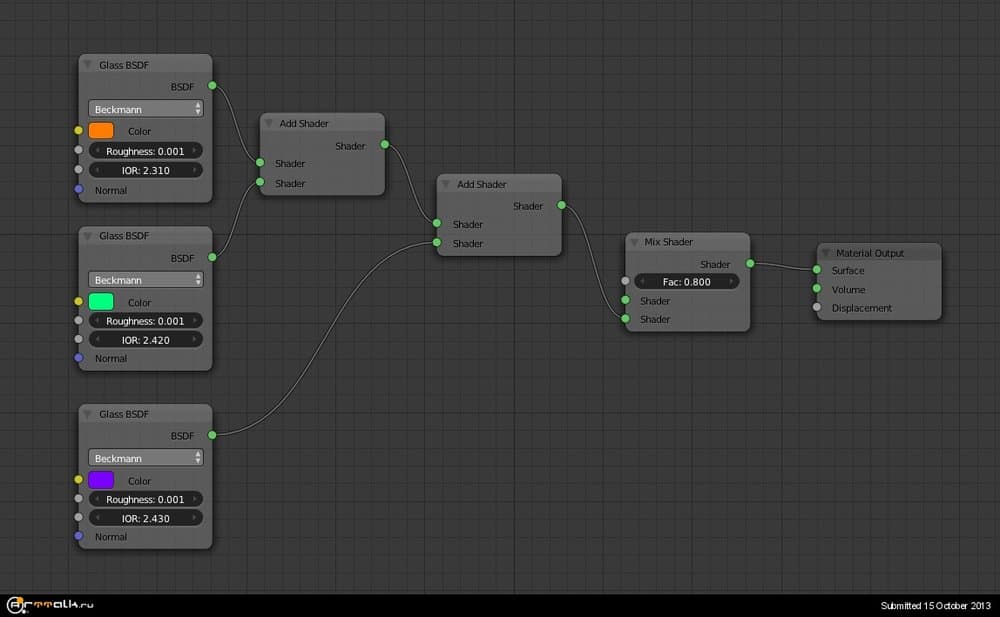Click the Shader output socket on Mix Shader
Screen dimensions: 1000x617
tap(749, 264)
